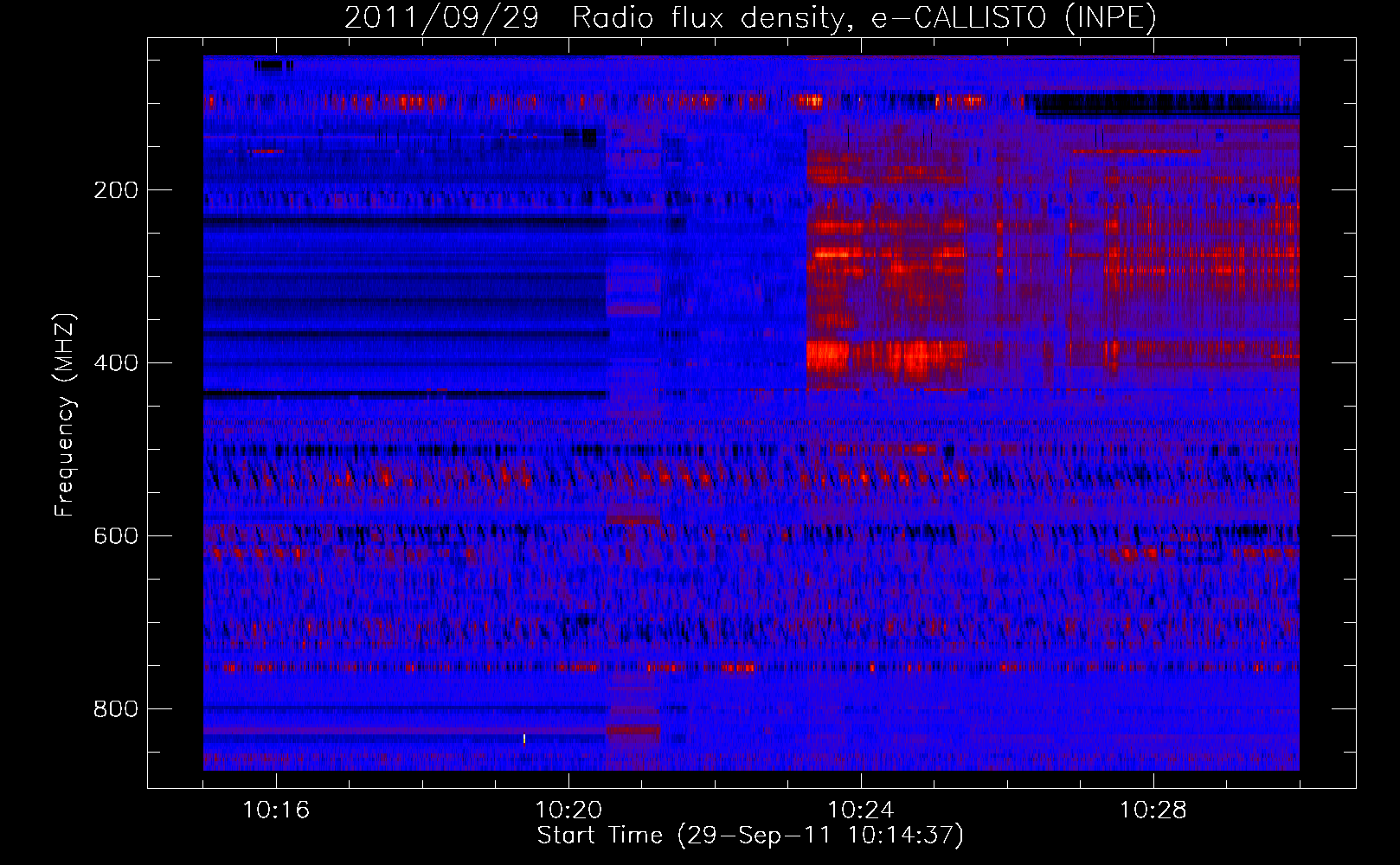Click the "10:20" time tick label
Image resolution: width=1400 pixels, height=865 pixels.
tap(568, 811)
